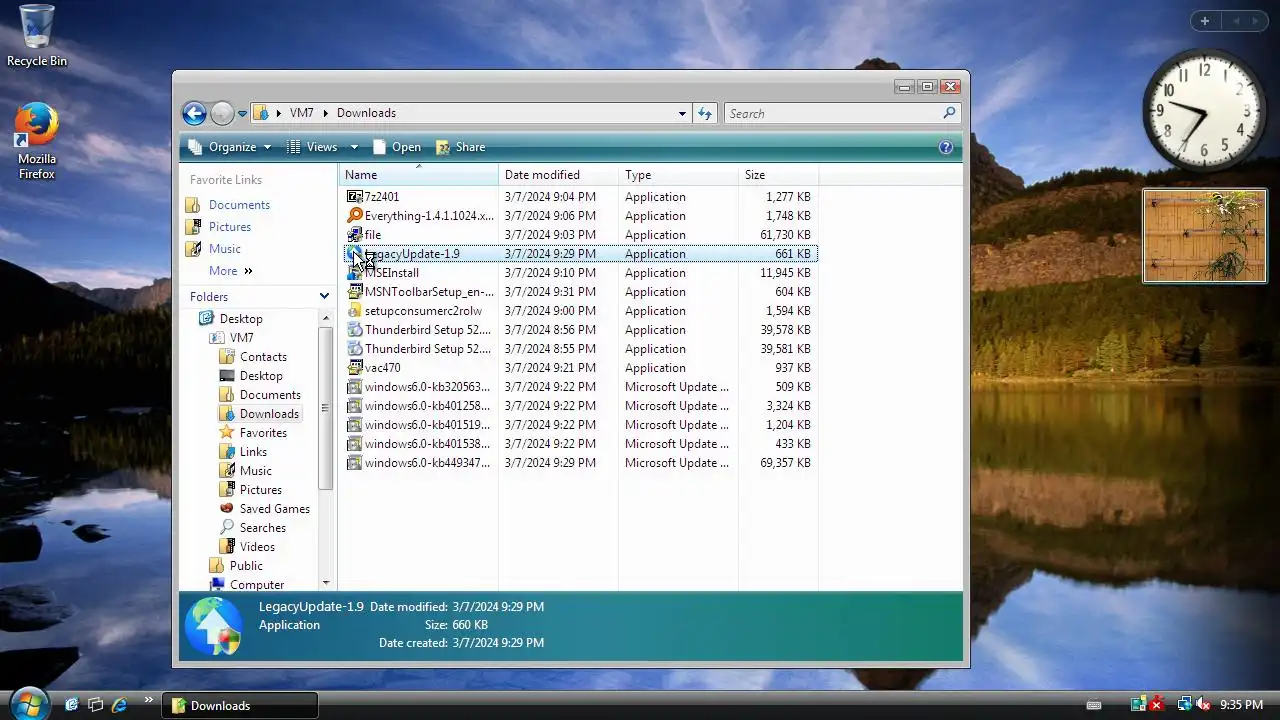Launch Internet Explorer from Quick Launch
1280x720 pixels.
[x=119, y=705]
